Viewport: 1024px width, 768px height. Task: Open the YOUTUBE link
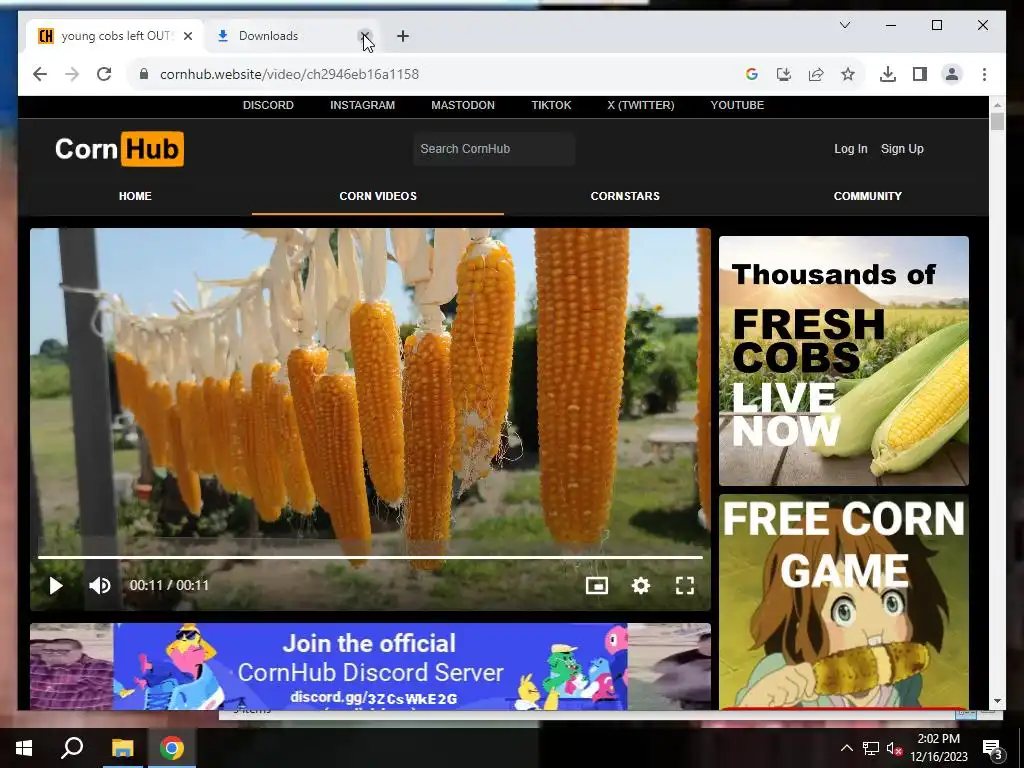click(x=737, y=105)
